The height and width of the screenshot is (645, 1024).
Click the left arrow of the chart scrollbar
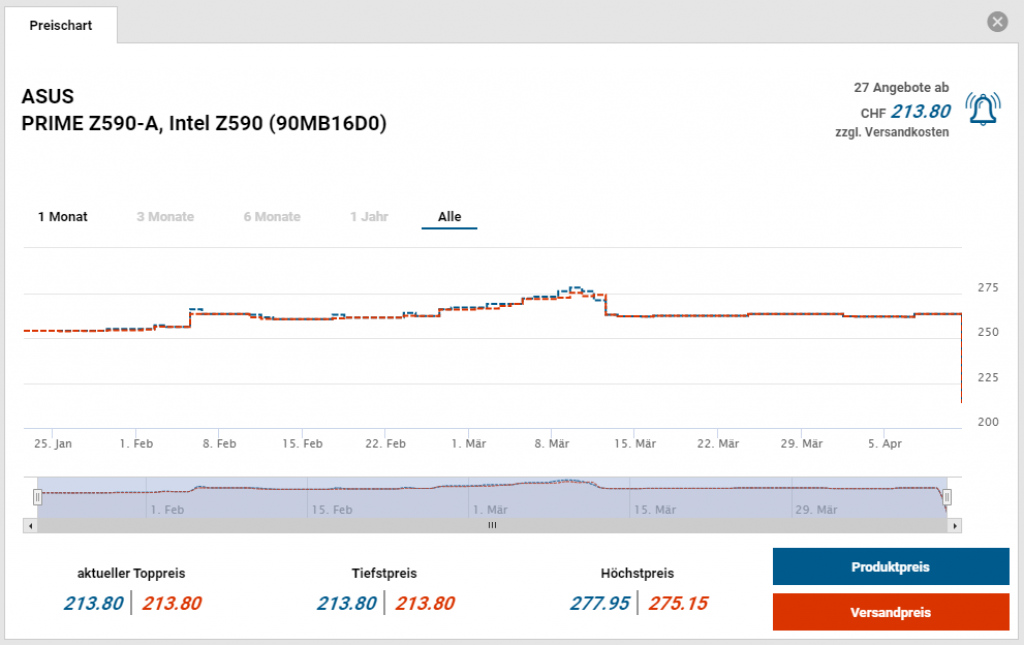click(x=30, y=525)
